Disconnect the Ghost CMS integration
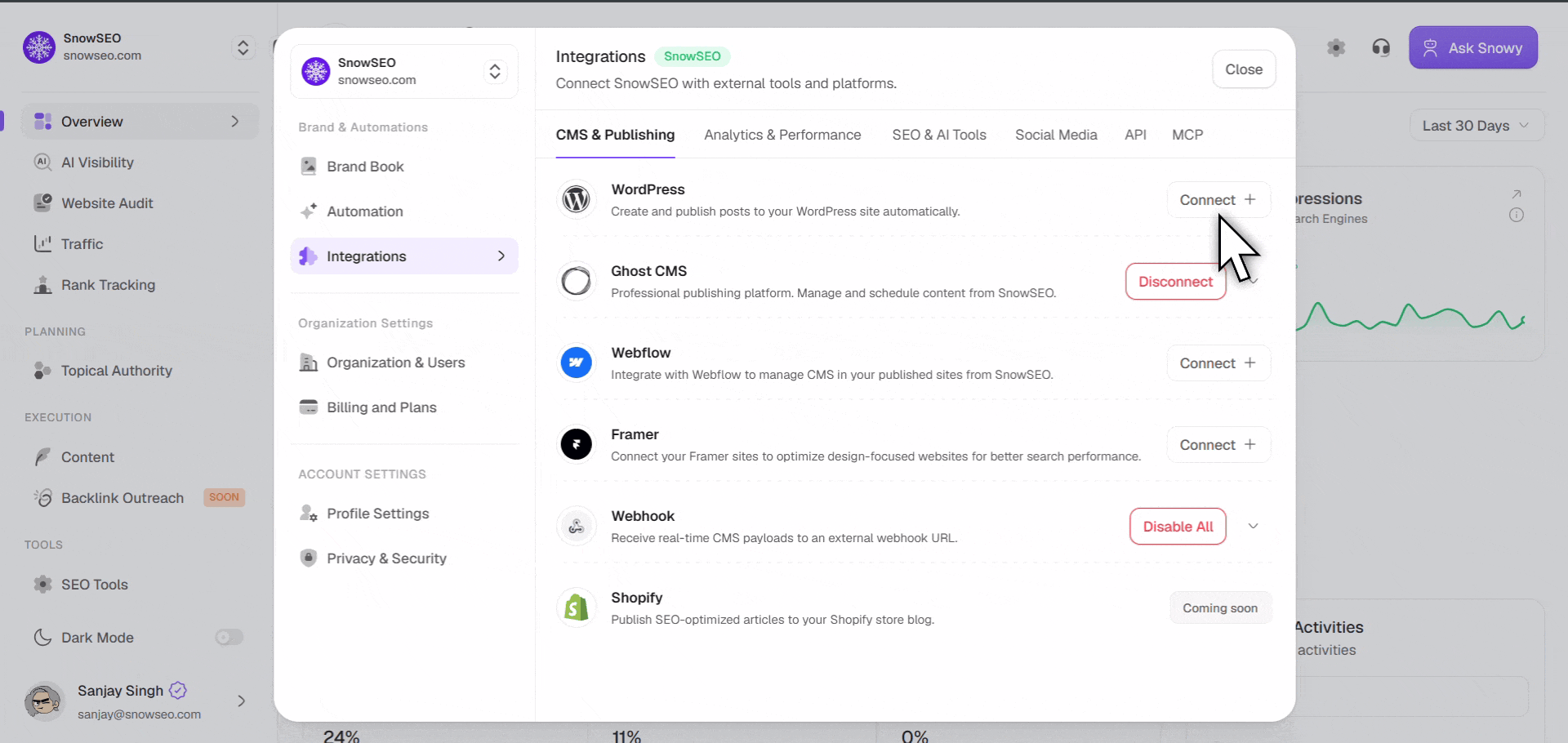The image size is (1568, 743). tap(1176, 282)
